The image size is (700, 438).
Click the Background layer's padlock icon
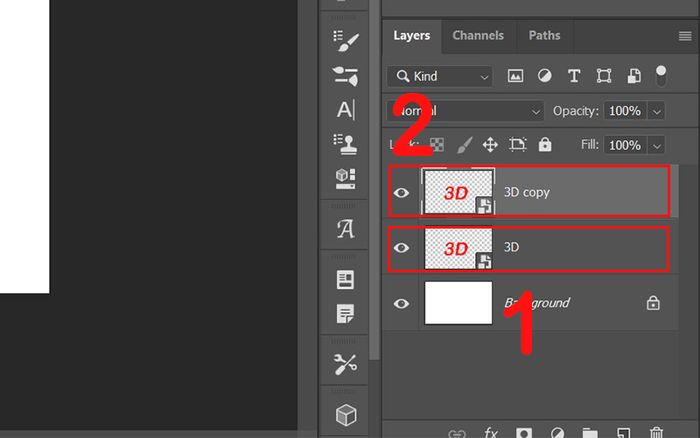(x=653, y=303)
